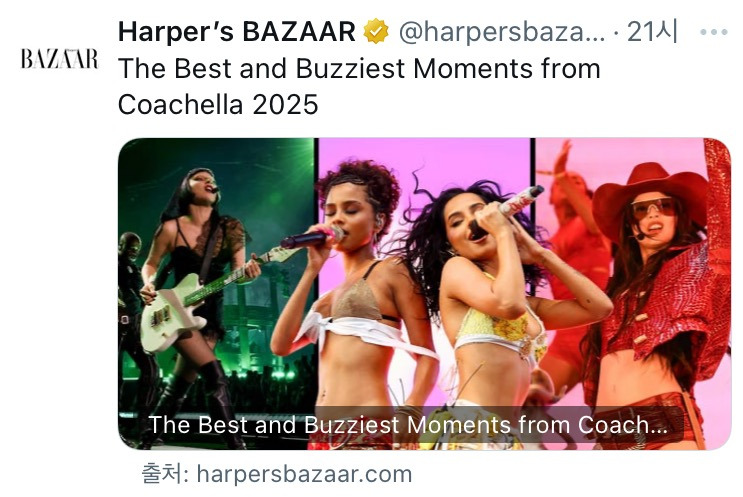Open the 21시 timestamp
The image size is (743, 497).
point(652,31)
